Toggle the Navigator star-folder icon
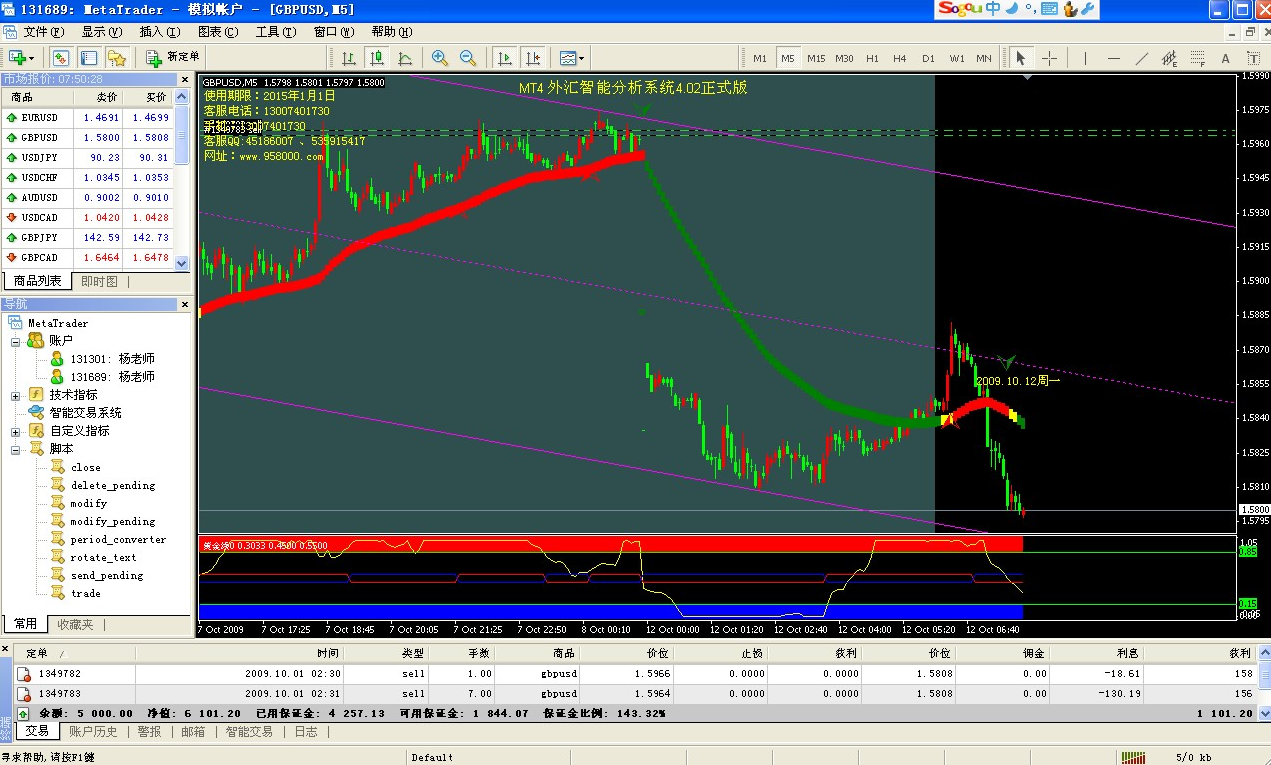The image size is (1271, 765). tap(116, 58)
